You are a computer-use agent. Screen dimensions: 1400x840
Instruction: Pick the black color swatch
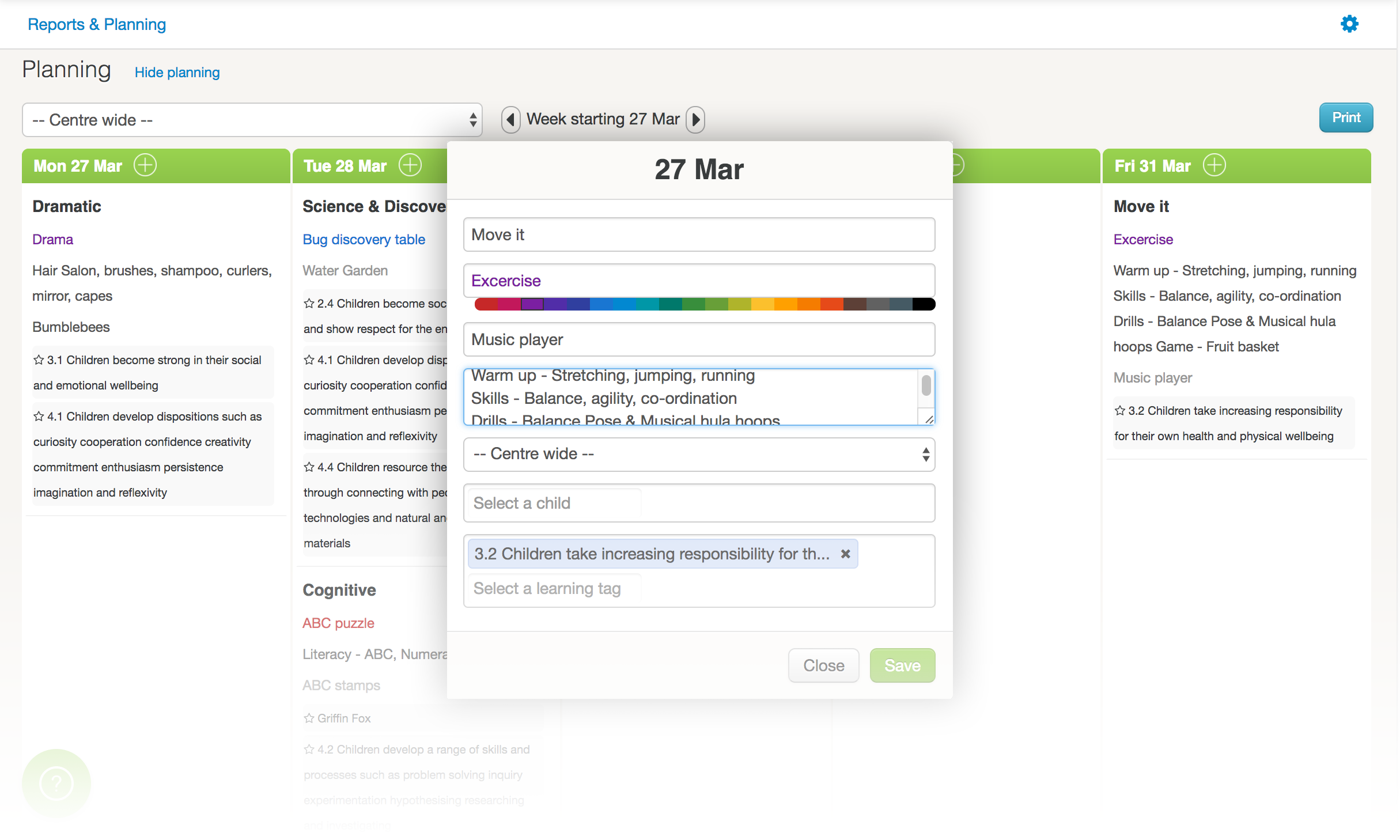[924, 304]
